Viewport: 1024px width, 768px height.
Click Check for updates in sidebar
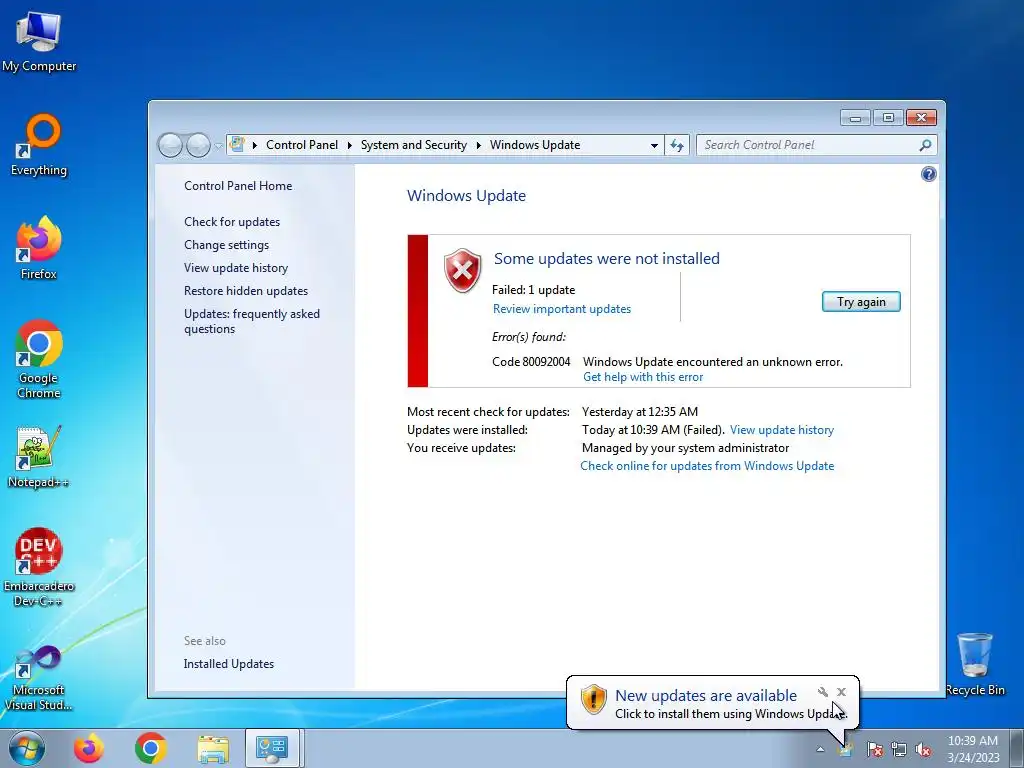pos(232,221)
